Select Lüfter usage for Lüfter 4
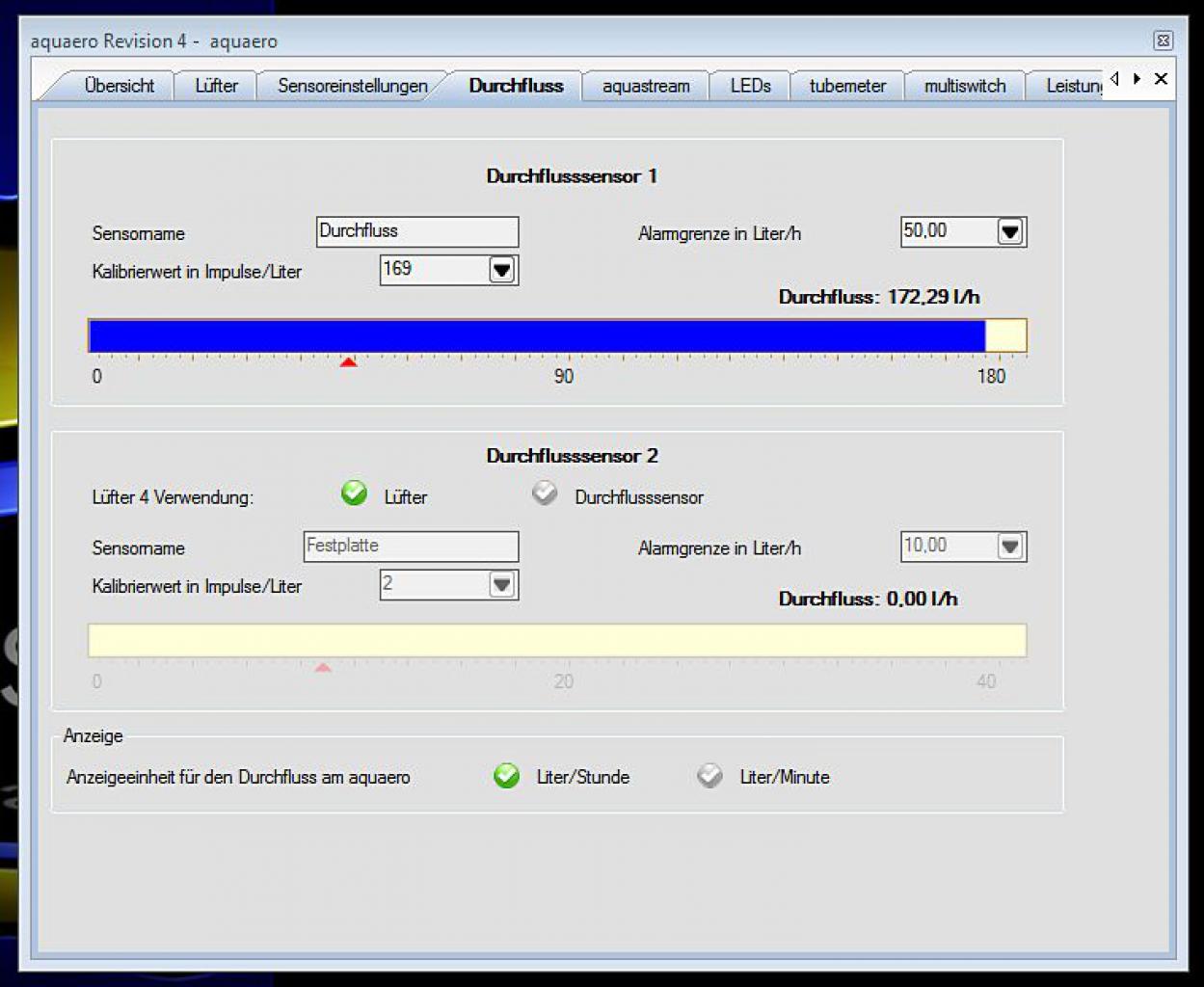Viewport: 1204px width, 987px height. pyautogui.click(x=355, y=493)
